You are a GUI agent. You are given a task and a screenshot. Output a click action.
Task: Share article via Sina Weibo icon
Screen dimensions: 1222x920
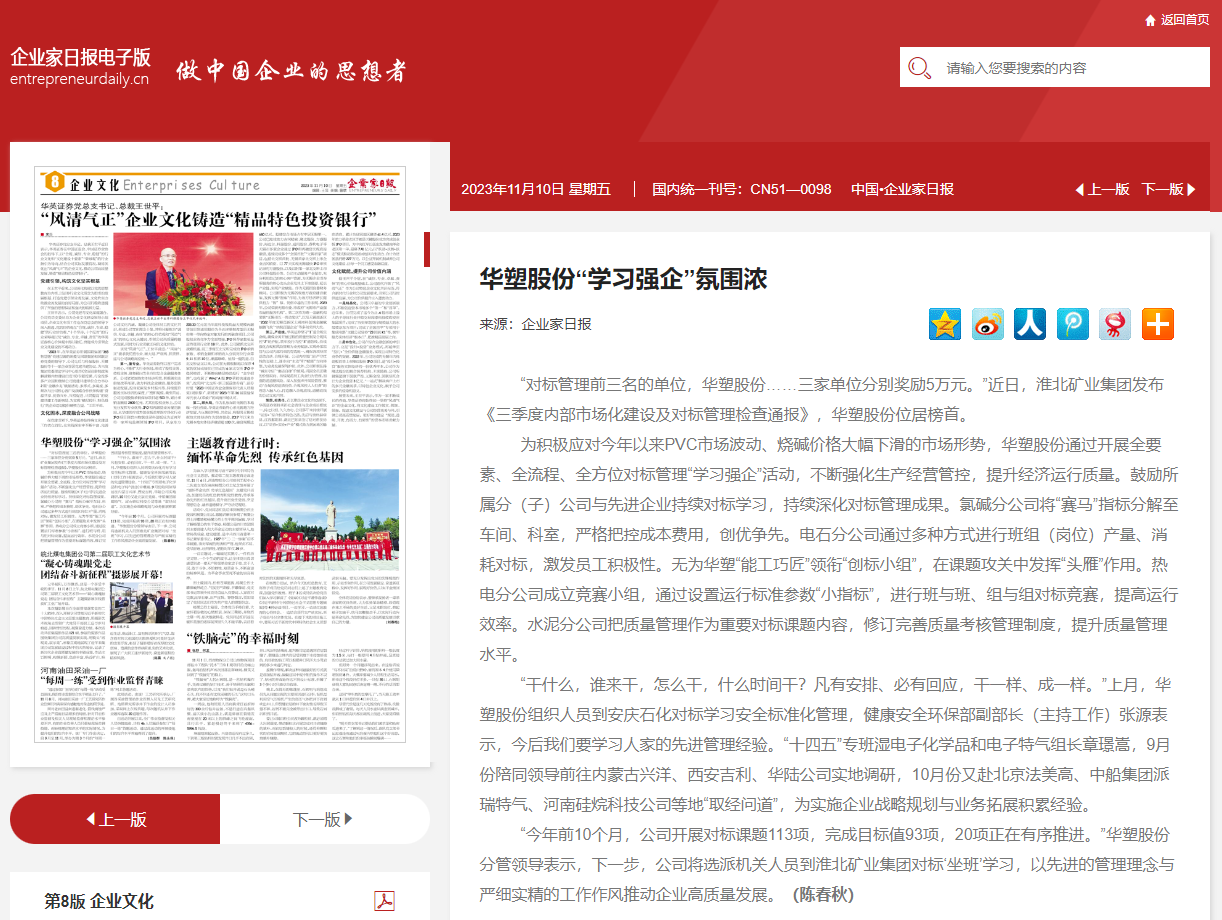(x=988, y=324)
